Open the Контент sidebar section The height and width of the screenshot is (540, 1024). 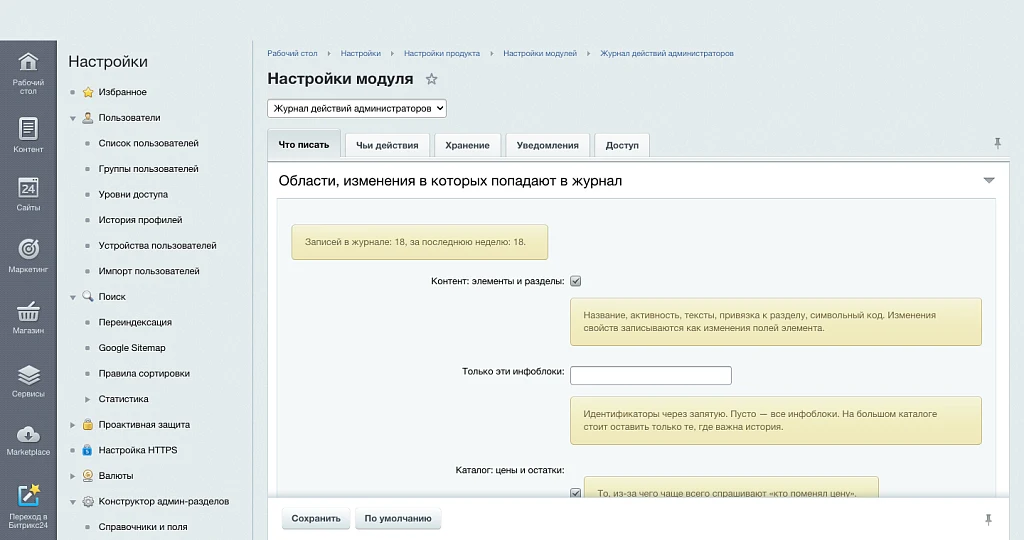(28, 135)
